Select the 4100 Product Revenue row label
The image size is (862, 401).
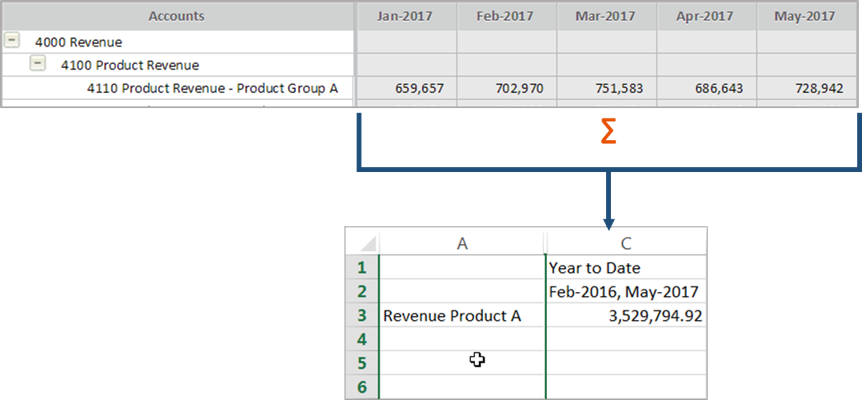click(130, 65)
